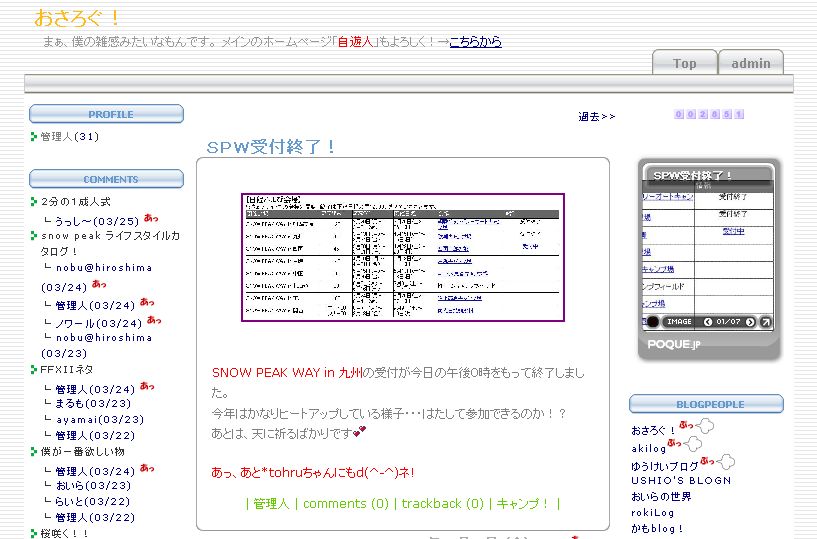Click the red あっ badge next to うっし〜(03/25)

tap(151, 217)
